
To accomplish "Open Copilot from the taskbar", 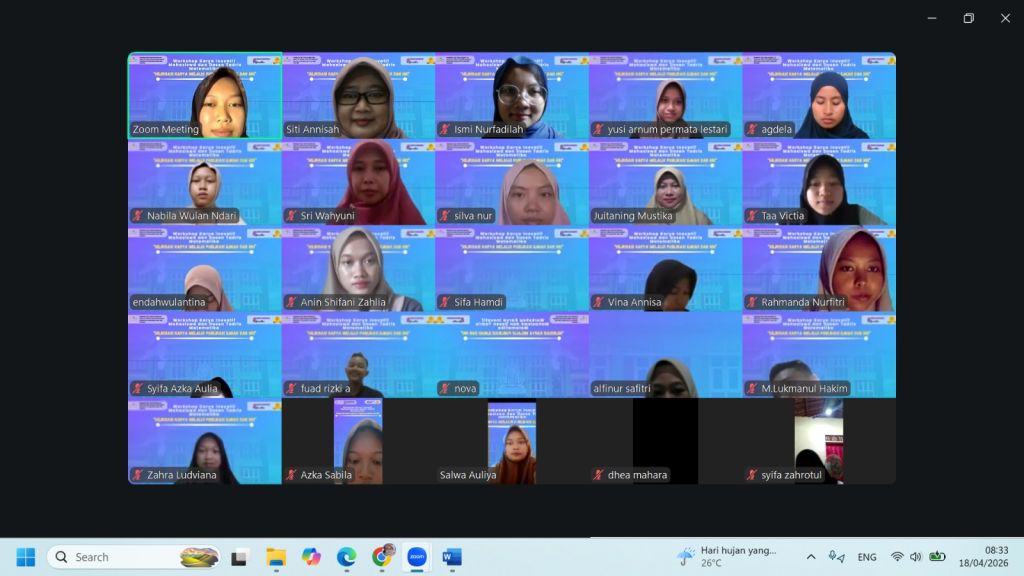I will (311, 557).
